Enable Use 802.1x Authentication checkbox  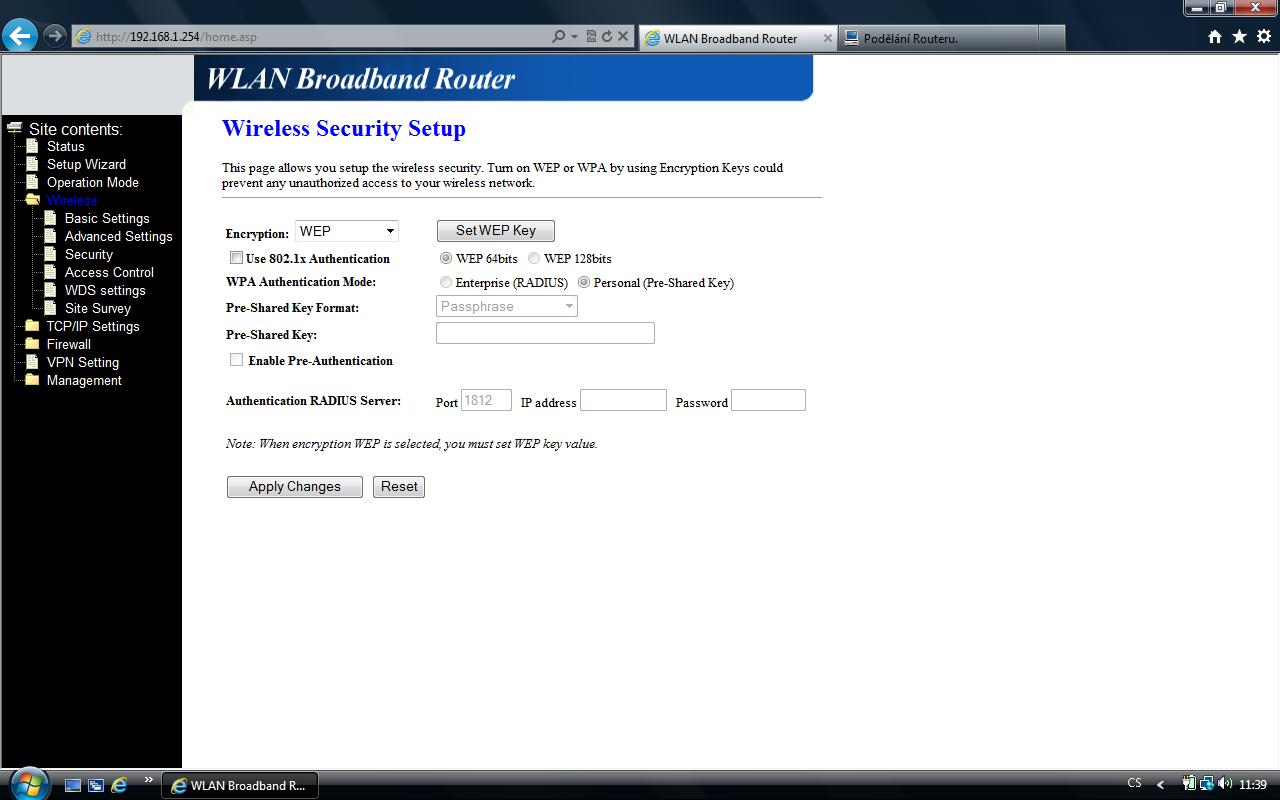236,258
